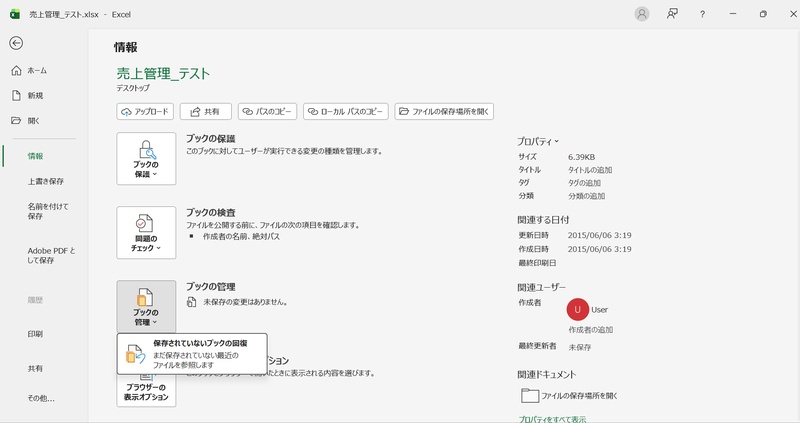This screenshot has height=423, width=800.
Task: Open the ホーム page in sidebar
Action: click(x=29, y=70)
